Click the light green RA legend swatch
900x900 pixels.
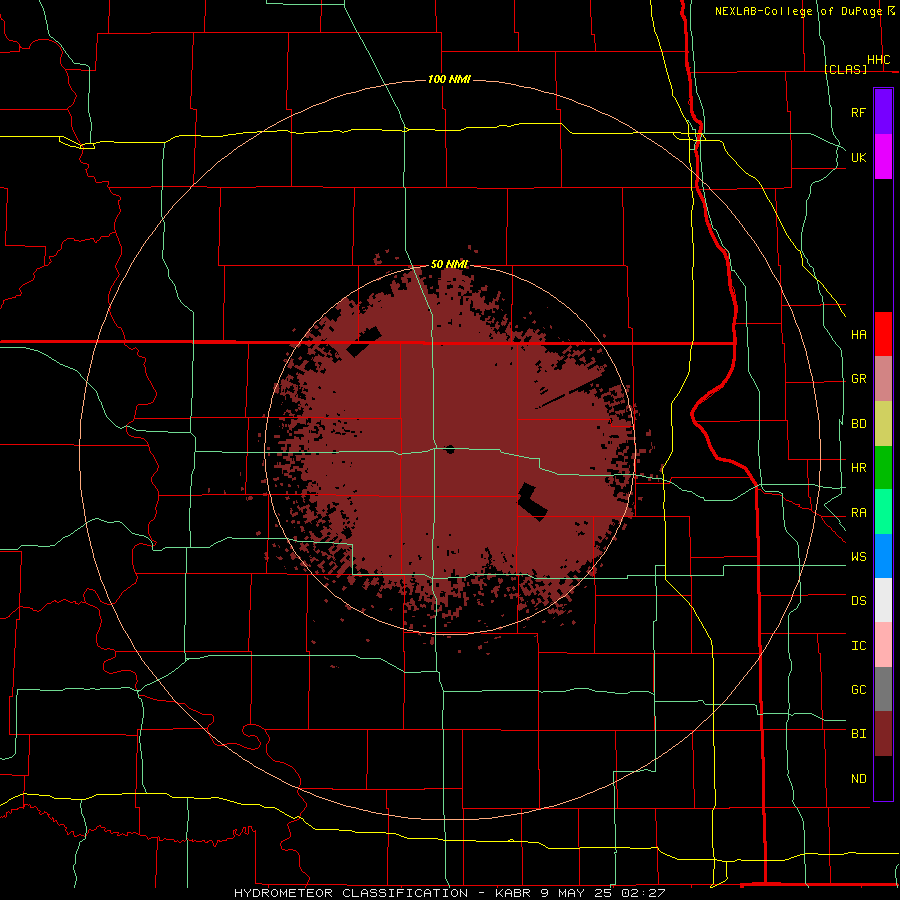883,512
